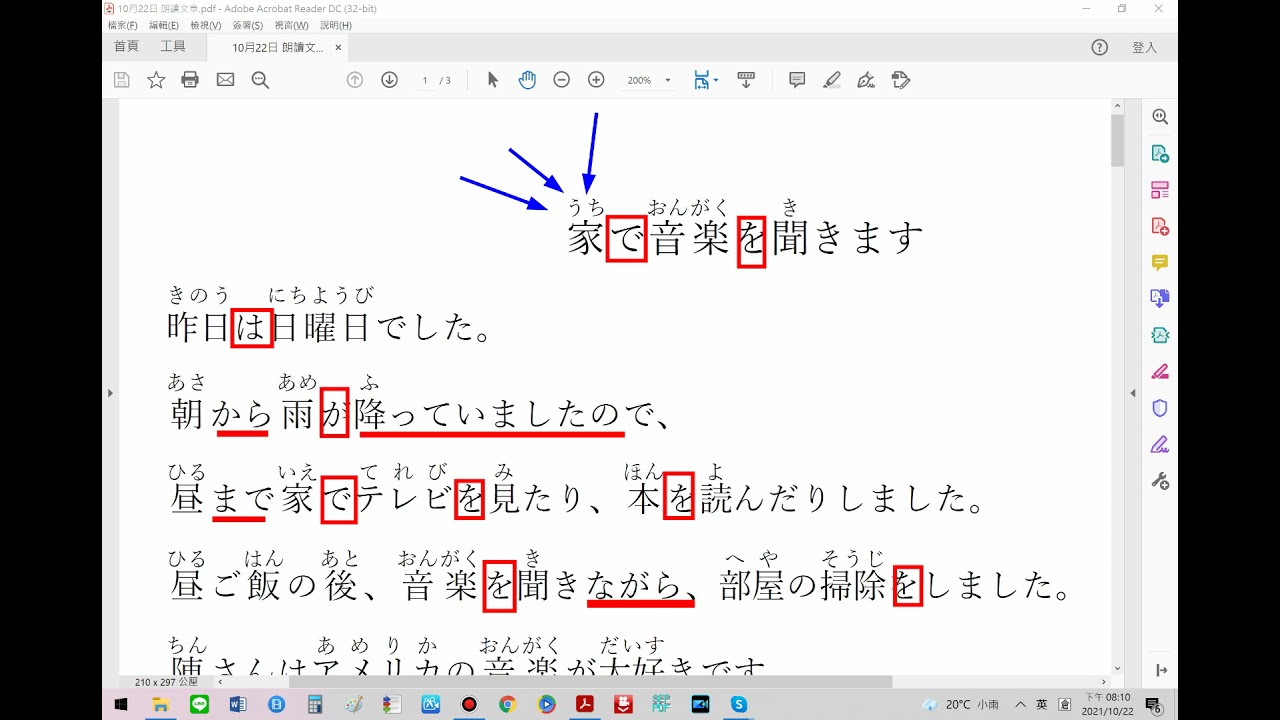Go to previous page arrow
The image size is (1280, 720).
[x=355, y=80]
